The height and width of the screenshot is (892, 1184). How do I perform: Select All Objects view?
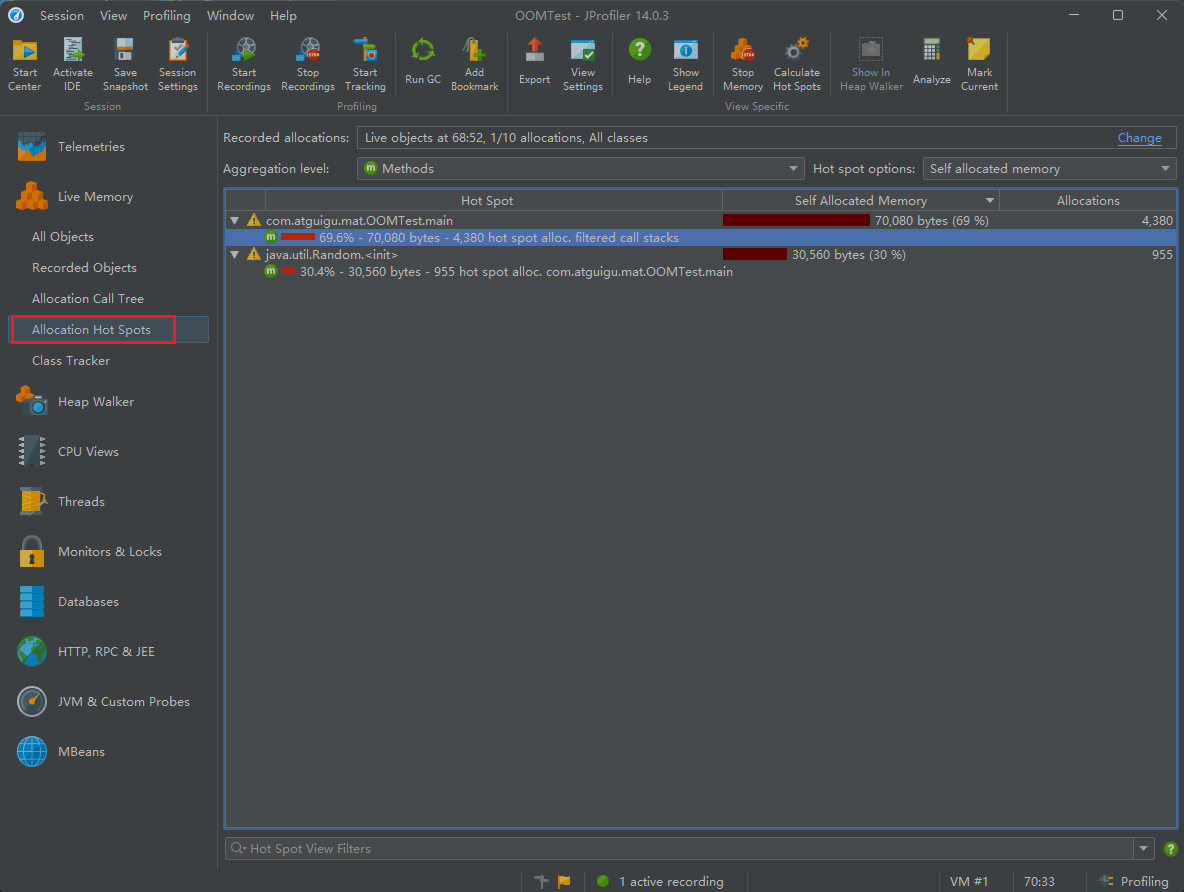63,236
